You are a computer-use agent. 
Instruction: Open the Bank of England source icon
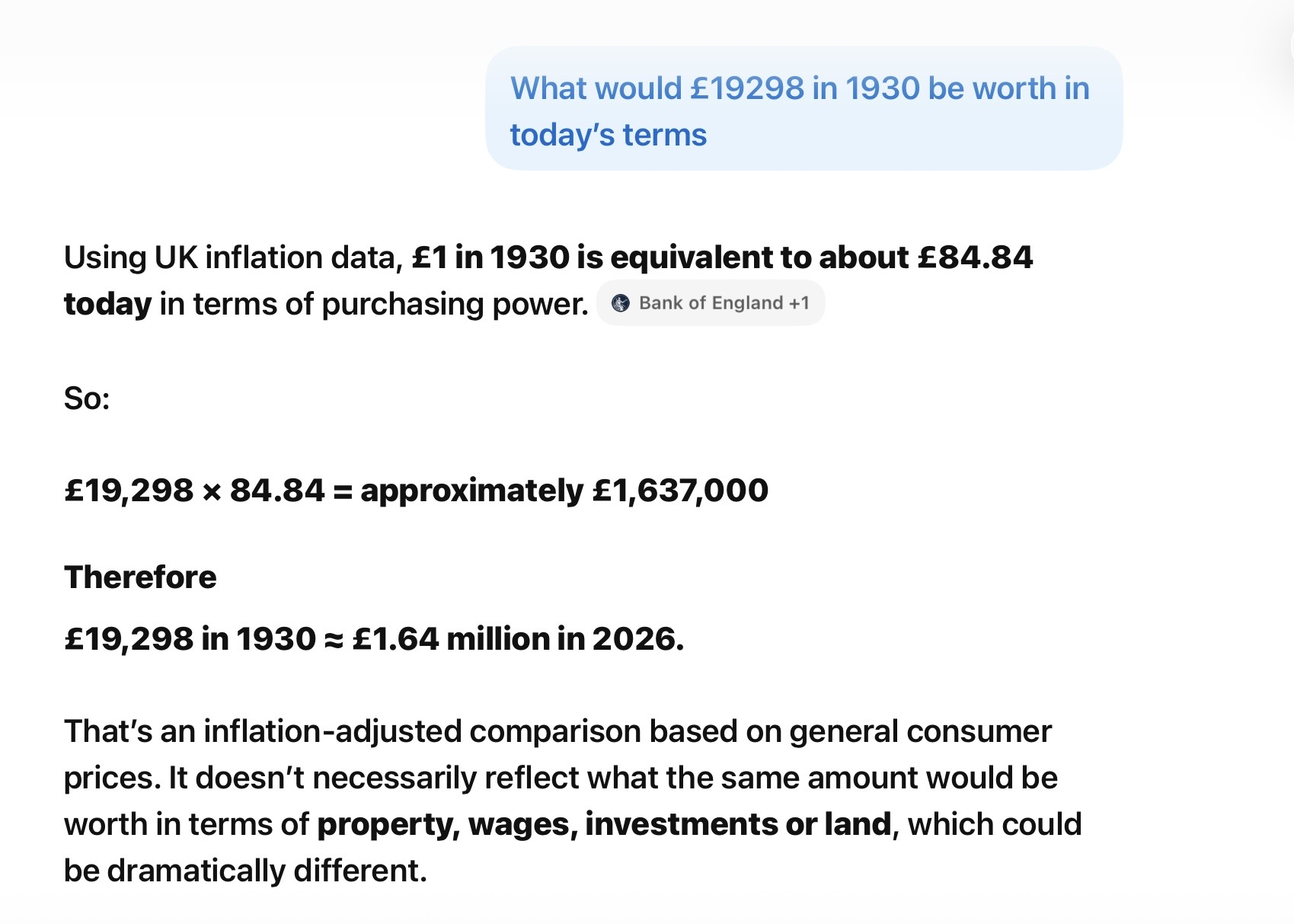(x=621, y=303)
